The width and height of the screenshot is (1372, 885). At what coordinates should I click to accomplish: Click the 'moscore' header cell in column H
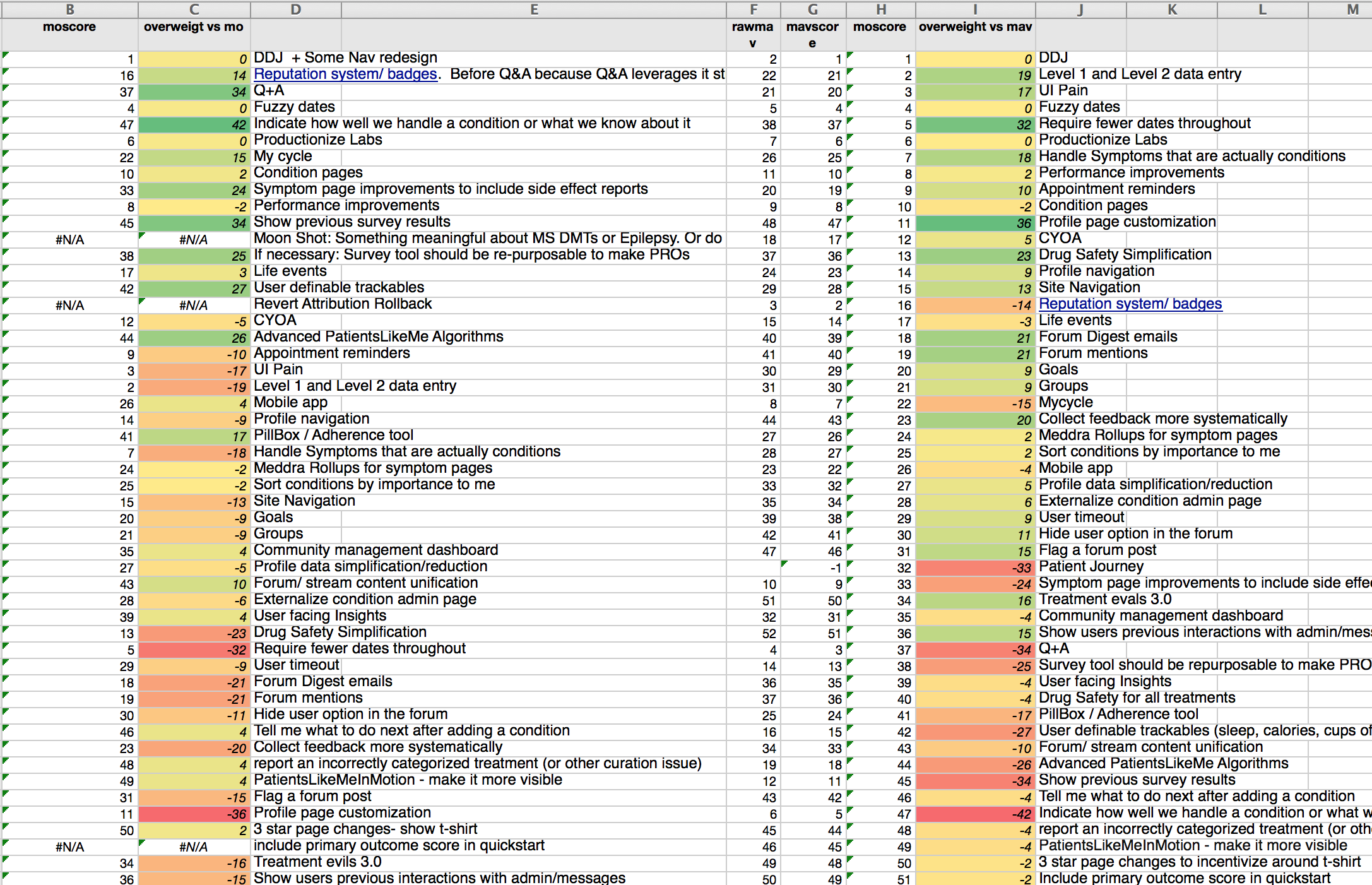(x=880, y=27)
